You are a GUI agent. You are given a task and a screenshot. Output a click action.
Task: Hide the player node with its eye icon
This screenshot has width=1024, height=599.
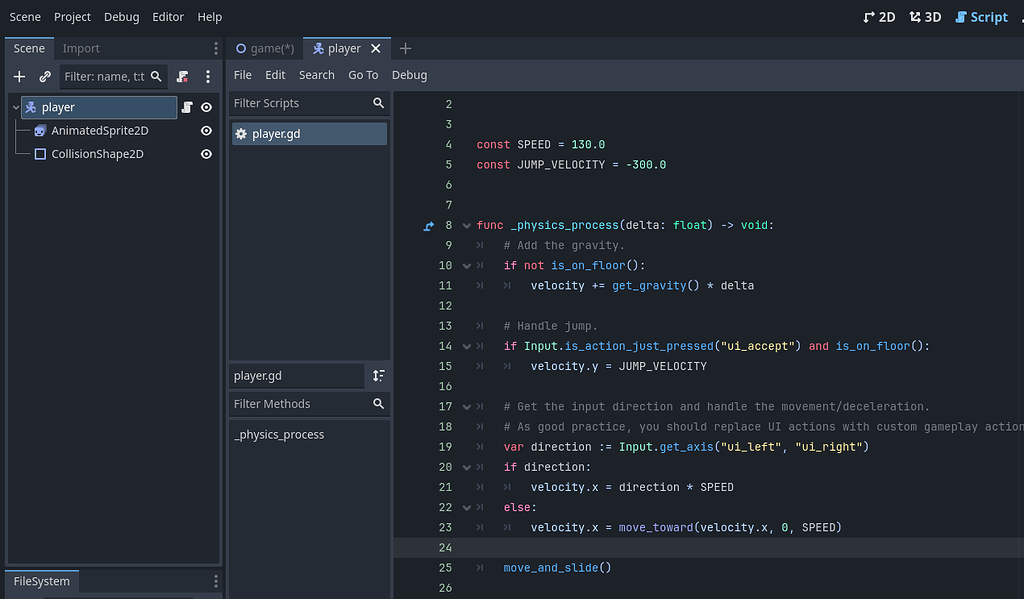tap(206, 107)
